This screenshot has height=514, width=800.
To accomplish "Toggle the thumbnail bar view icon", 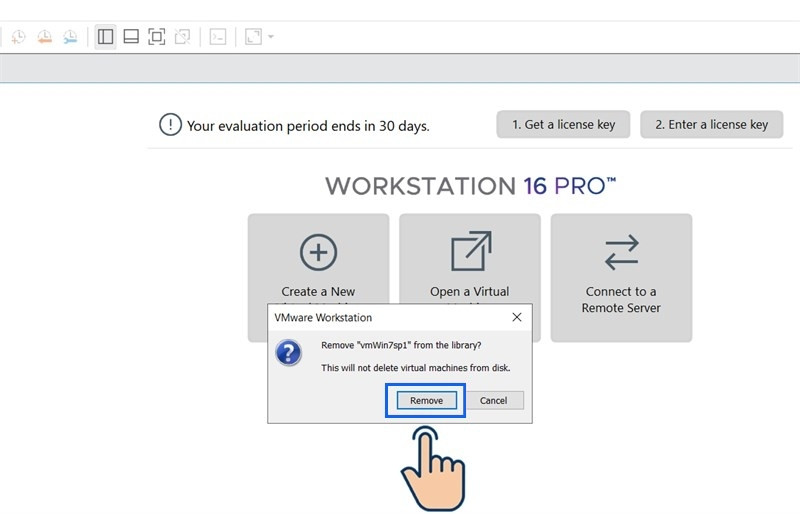I will pyautogui.click(x=131, y=37).
